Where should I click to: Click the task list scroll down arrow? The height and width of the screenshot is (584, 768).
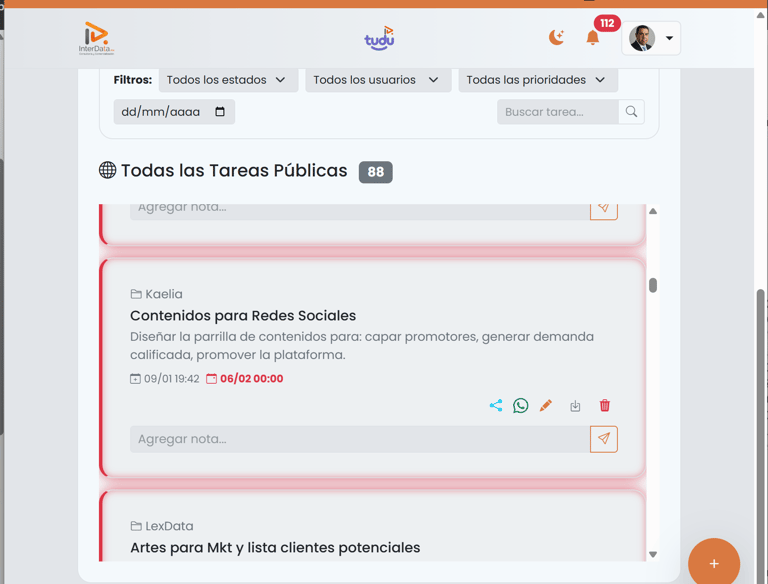tap(652, 554)
